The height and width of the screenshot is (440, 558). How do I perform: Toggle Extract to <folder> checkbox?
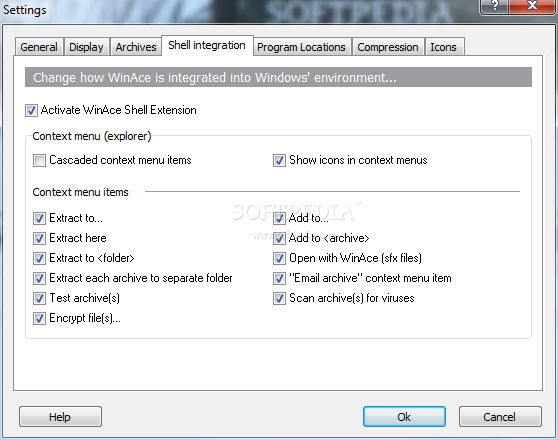pyautogui.click(x=39, y=258)
